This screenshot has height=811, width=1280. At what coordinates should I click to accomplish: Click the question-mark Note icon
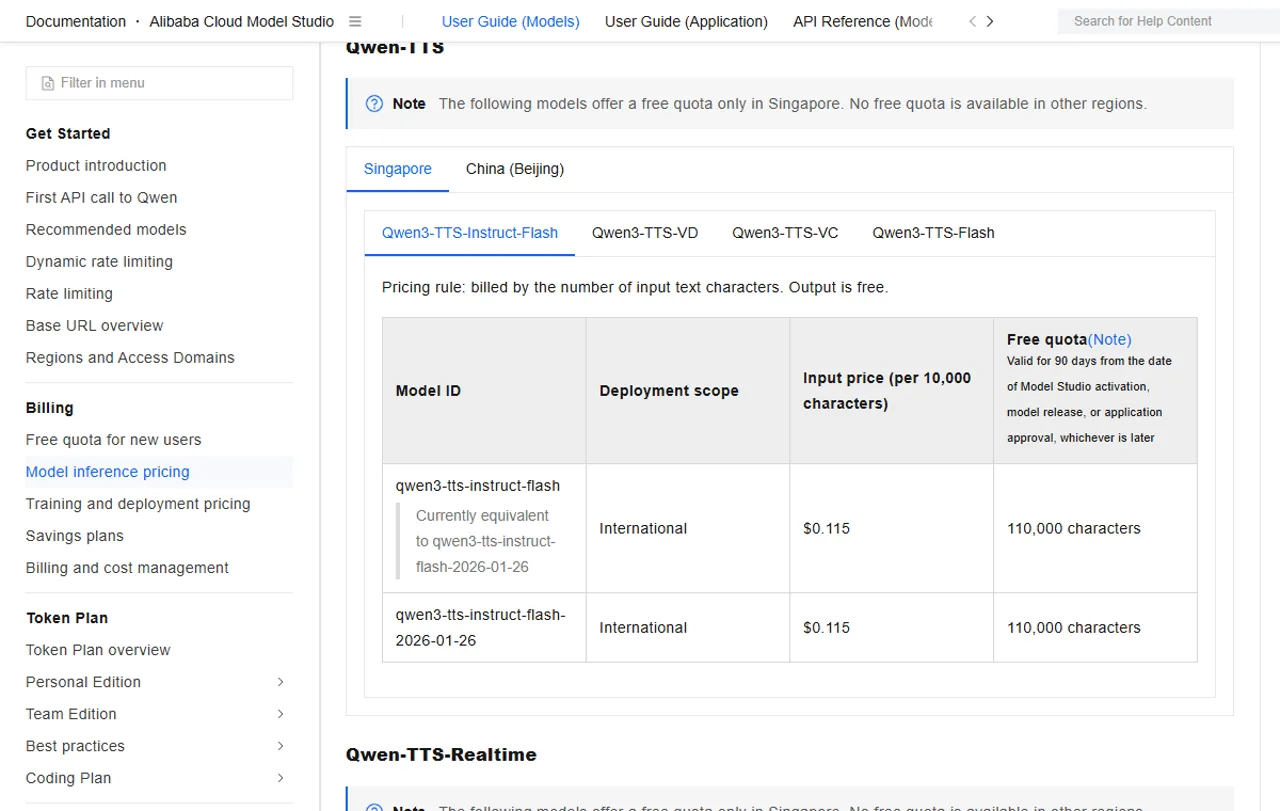374,103
